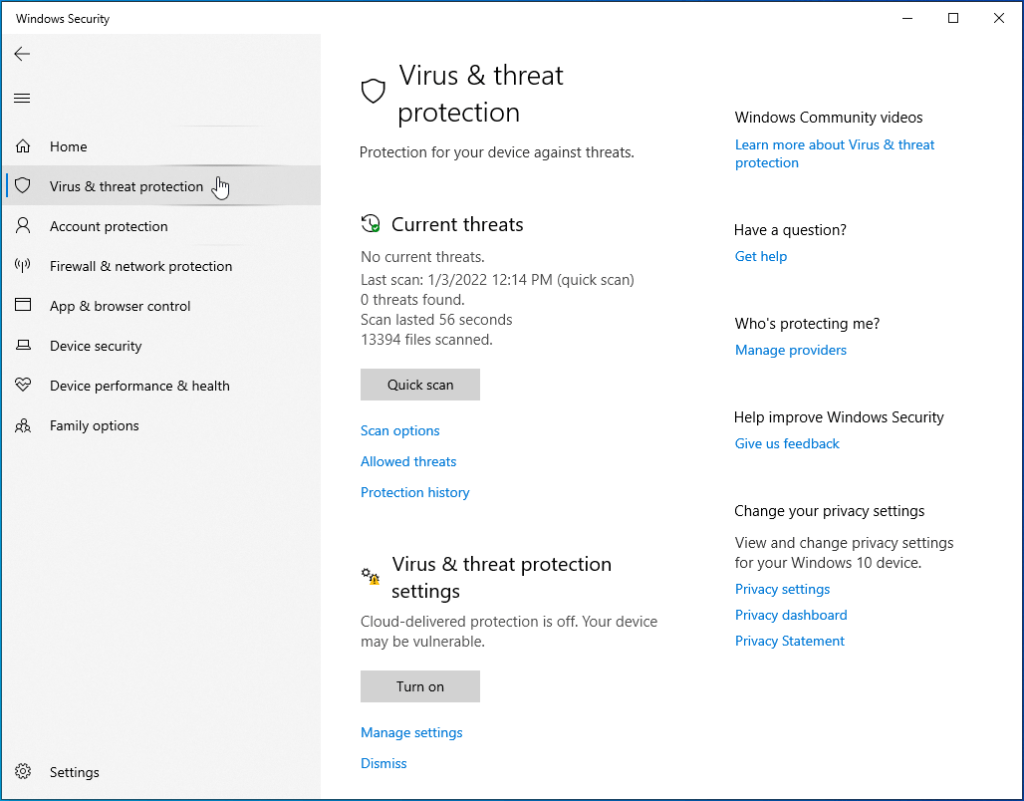Collapse the navigation pane with the hamburger menu

point(22,98)
